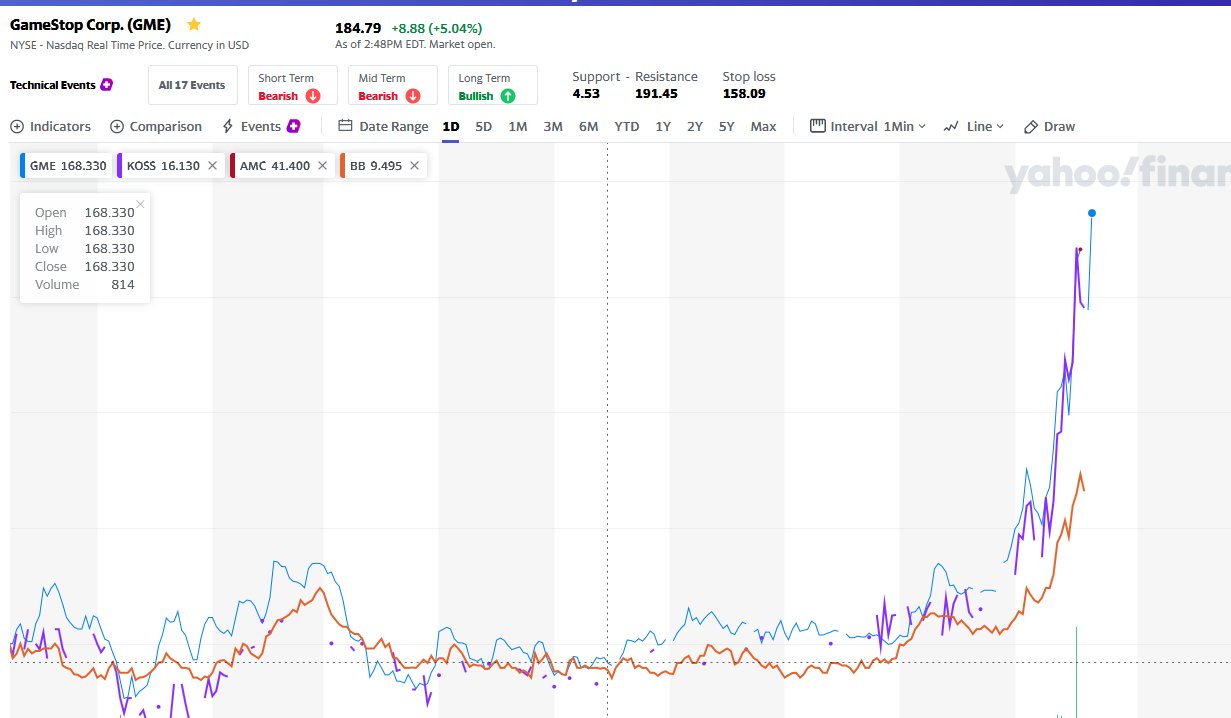Click the +8.88 (+5.04%) price change
1231x718 pixels.
(x=439, y=28)
